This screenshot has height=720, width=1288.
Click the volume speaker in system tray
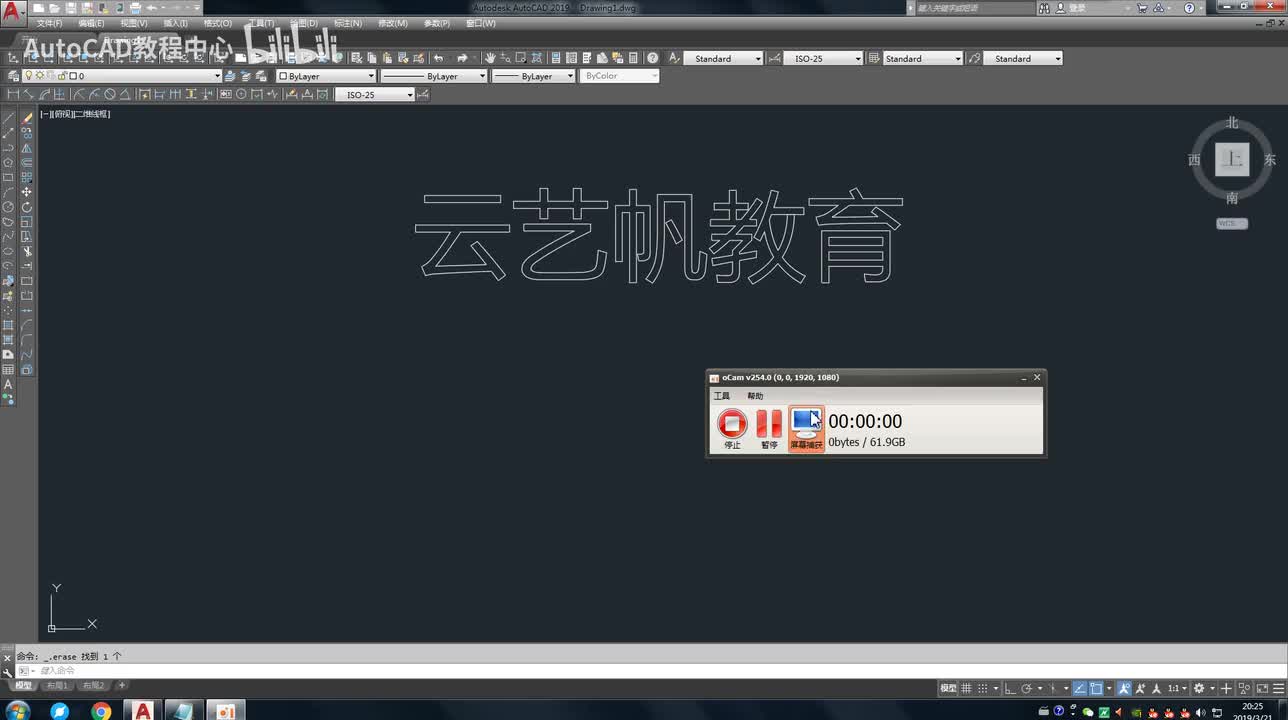pyautogui.click(x=1200, y=711)
